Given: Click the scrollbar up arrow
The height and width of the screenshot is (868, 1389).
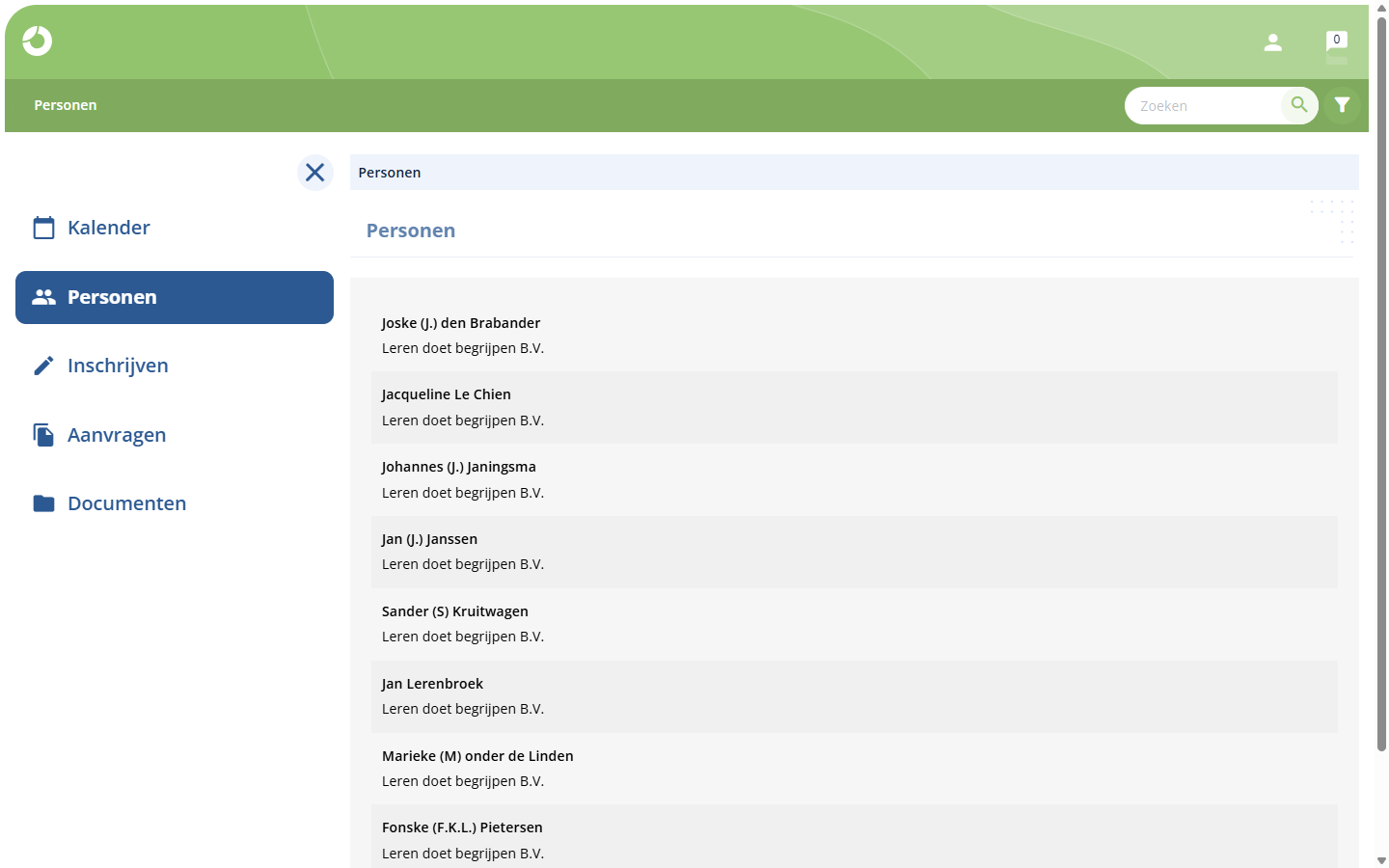Looking at the screenshot, I should [1381, 8].
